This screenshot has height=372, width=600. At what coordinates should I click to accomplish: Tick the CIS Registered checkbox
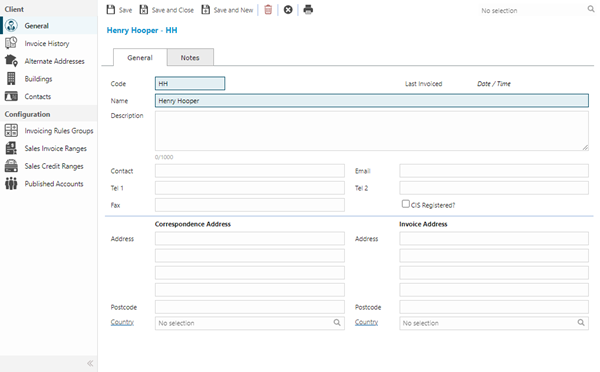[406, 204]
